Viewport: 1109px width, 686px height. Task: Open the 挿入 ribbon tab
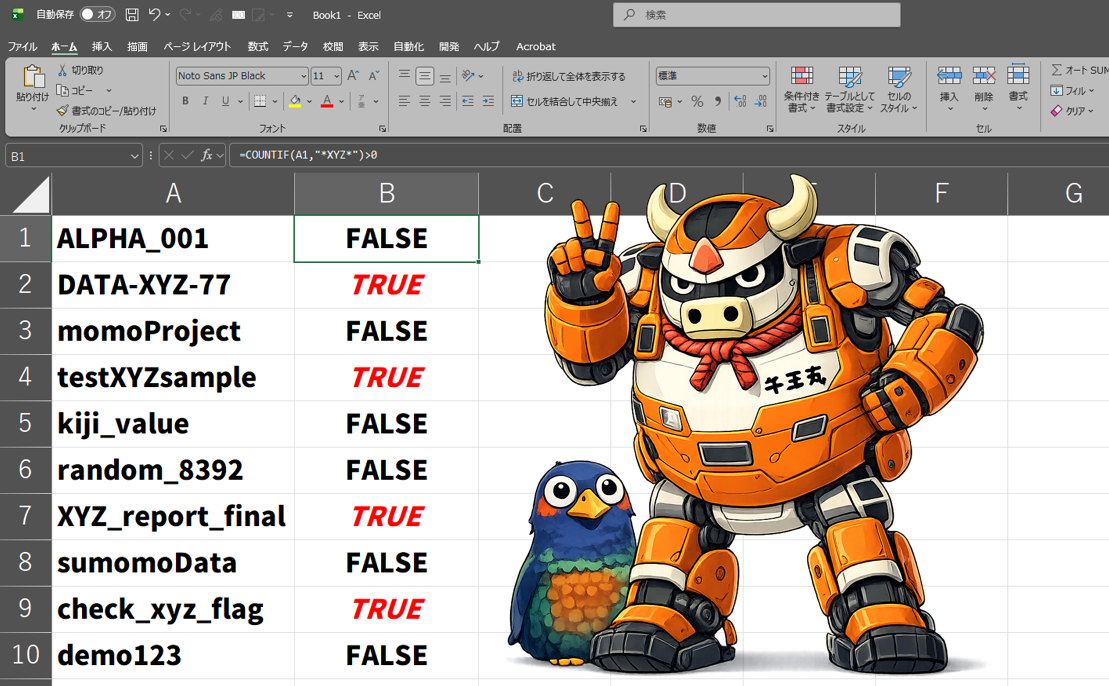pos(102,47)
